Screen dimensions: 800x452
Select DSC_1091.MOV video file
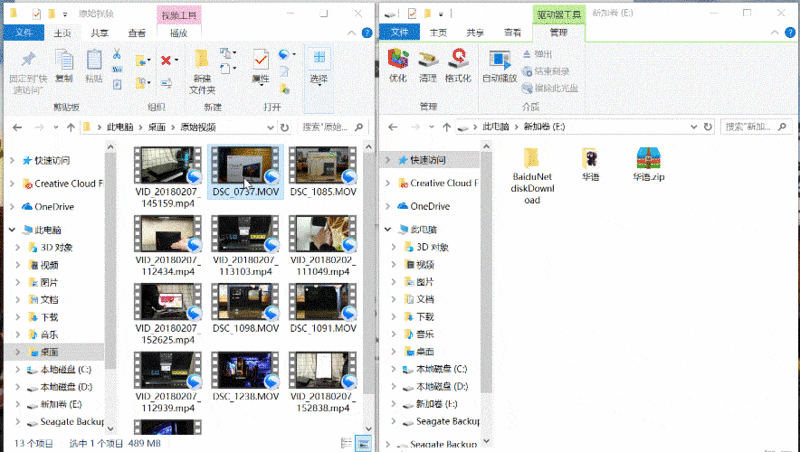(323, 309)
